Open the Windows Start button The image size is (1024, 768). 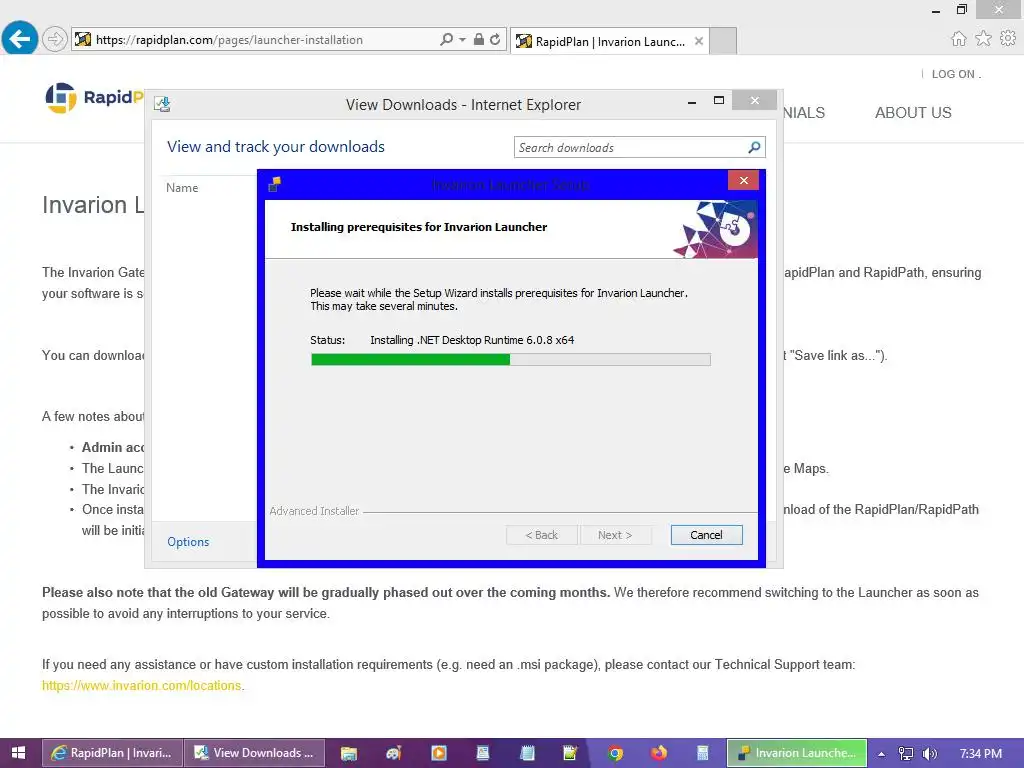click(x=18, y=753)
